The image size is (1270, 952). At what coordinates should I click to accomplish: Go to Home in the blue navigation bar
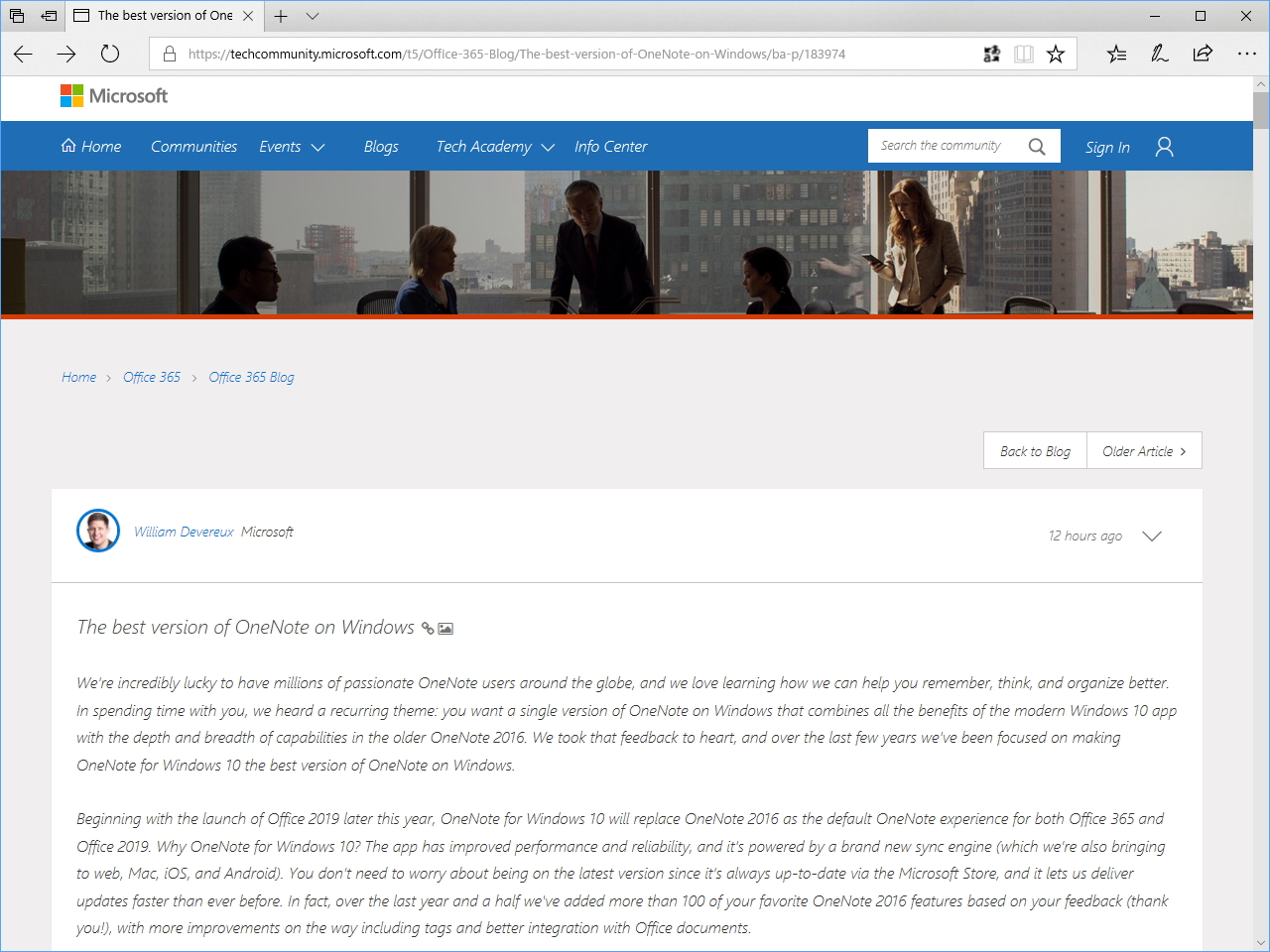[x=91, y=147]
